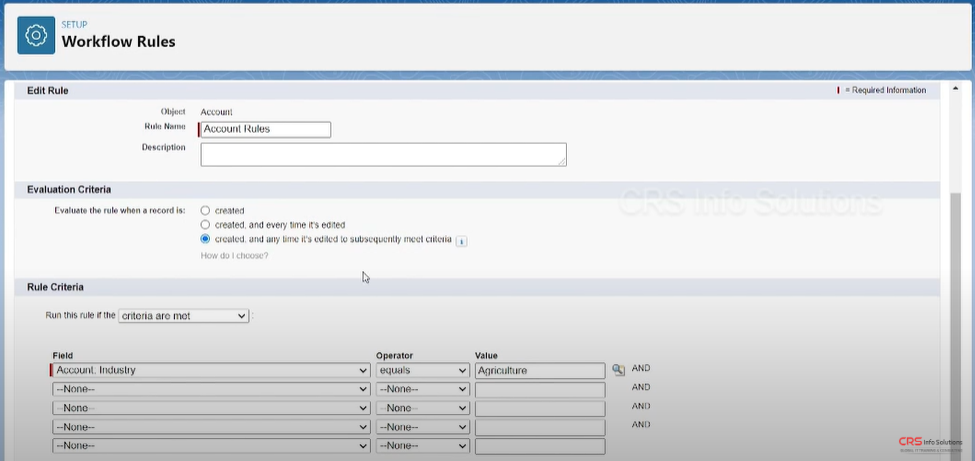This screenshot has height=461, width=975.
Task: Click inside the Description text area
Action: coord(383,154)
